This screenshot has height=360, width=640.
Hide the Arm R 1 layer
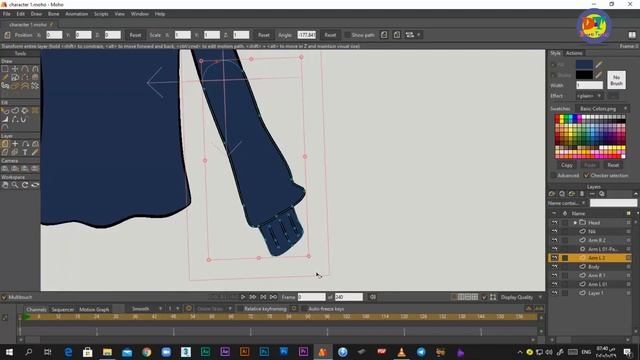(x=554, y=276)
